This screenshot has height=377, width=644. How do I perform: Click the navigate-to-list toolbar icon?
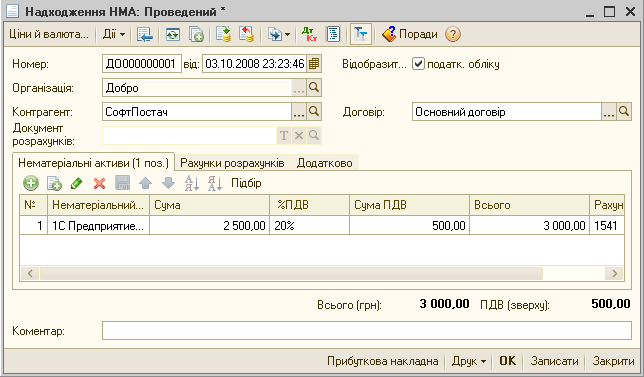pos(145,34)
